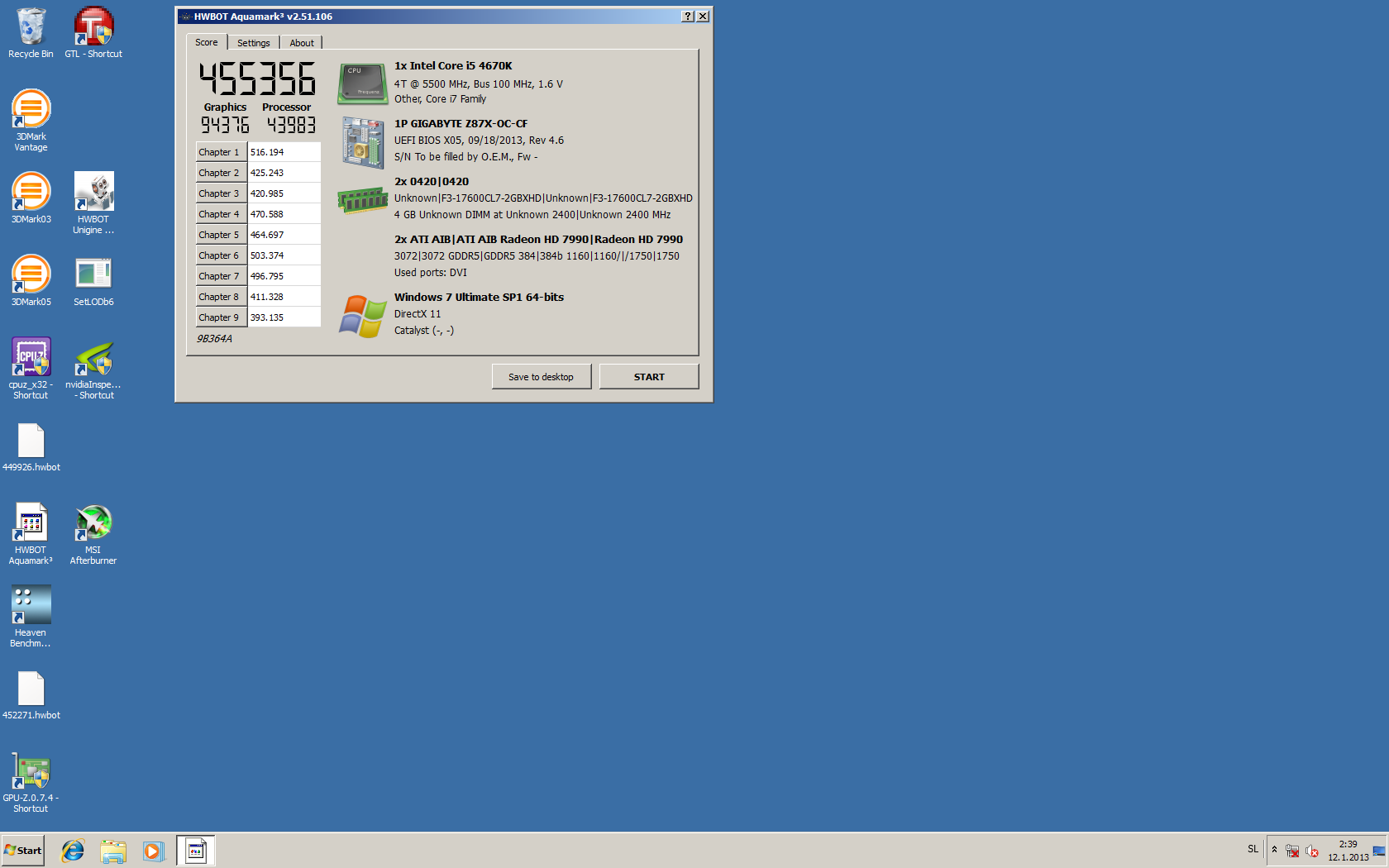
Task: Click the HWBOT Aquamark taskbar button
Action: (196, 851)
